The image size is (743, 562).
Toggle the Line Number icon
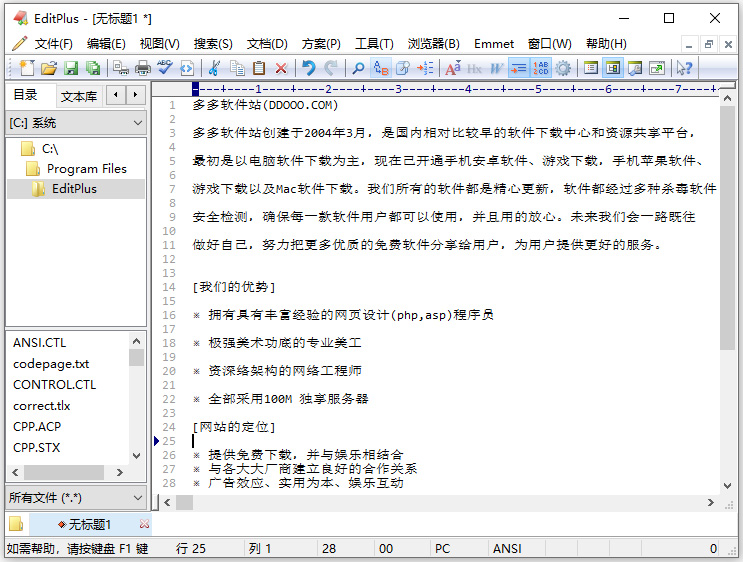(x=541, y=68)
